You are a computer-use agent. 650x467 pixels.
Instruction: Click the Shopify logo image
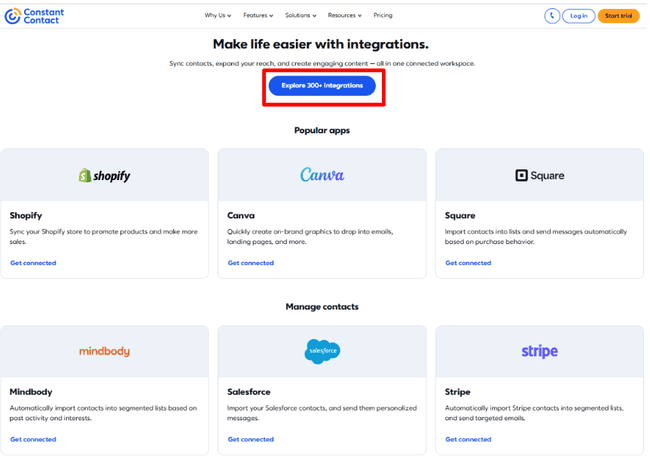point(105,176)
